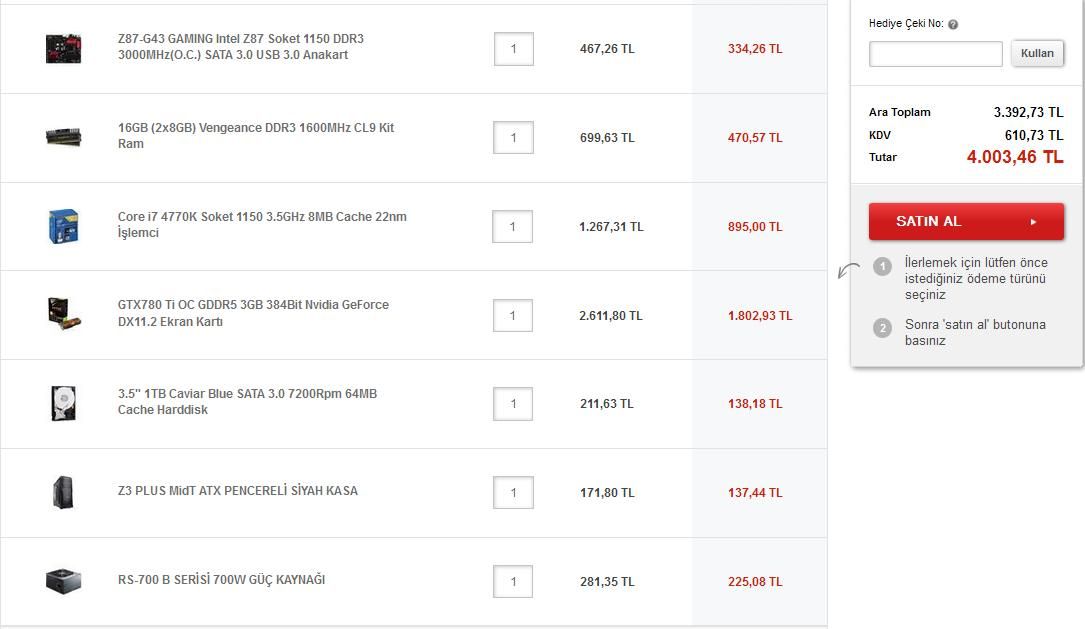Screen dimensions: 1085x629
Task: Open the 16GB Vengeance DDR3 Ram link
Action: [x=255, y=136]
